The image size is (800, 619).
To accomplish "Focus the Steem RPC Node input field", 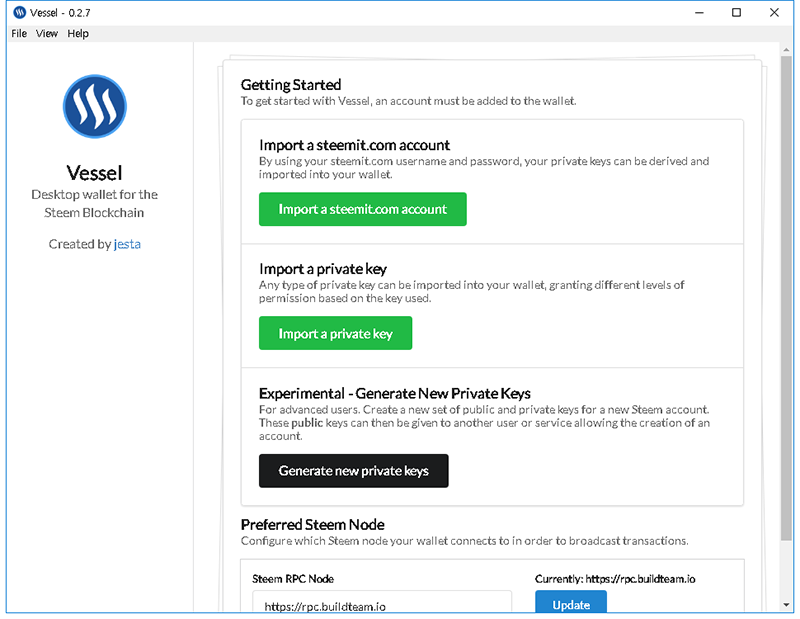I will tap(382, 602).
